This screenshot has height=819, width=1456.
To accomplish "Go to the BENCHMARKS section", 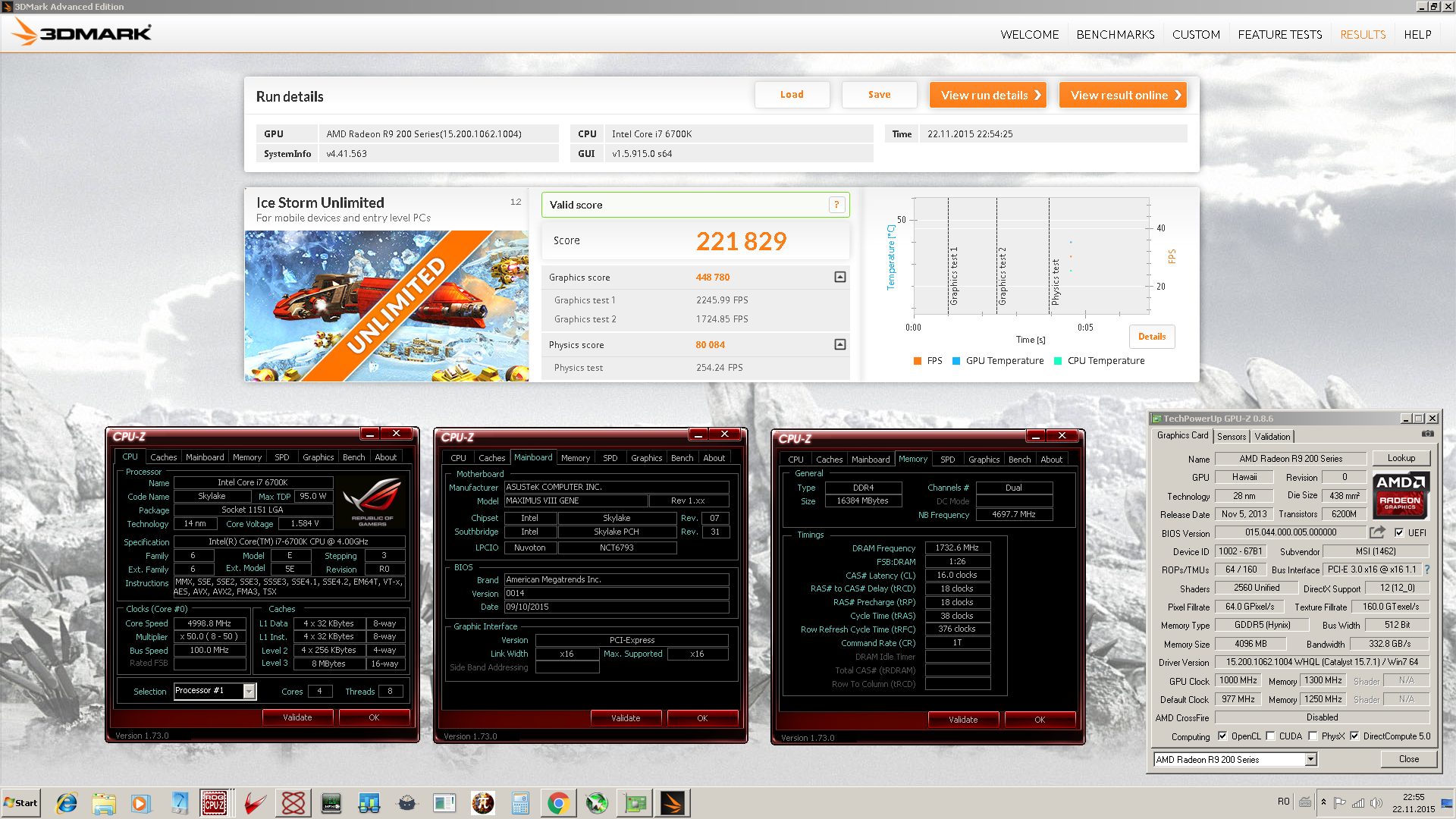I will click(1116, 35).
